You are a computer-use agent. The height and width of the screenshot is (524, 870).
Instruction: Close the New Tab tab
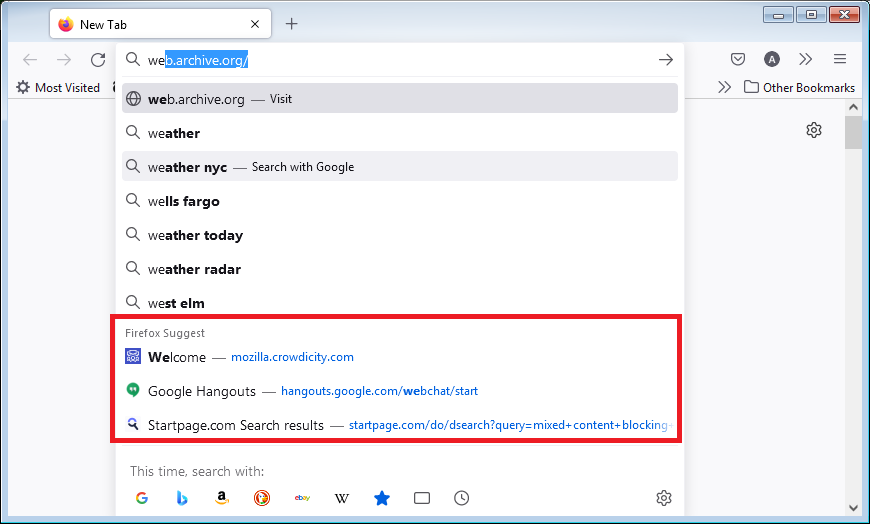(255, 24)
